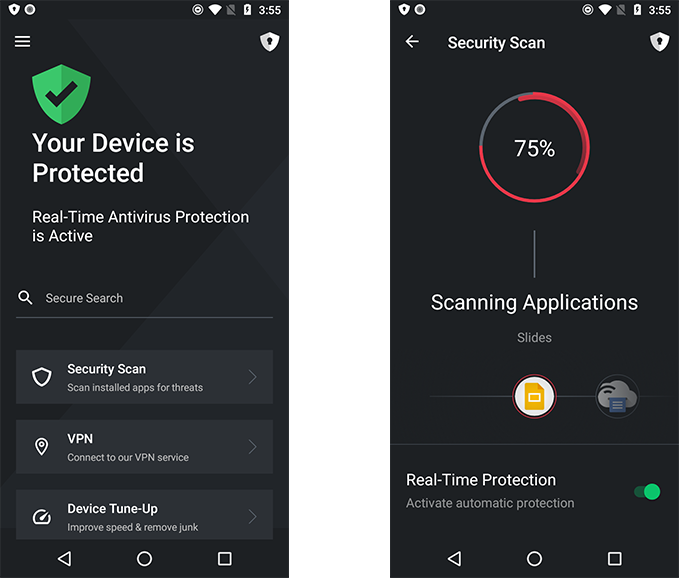Tap Android home button on scan screen

pos(534,559)
